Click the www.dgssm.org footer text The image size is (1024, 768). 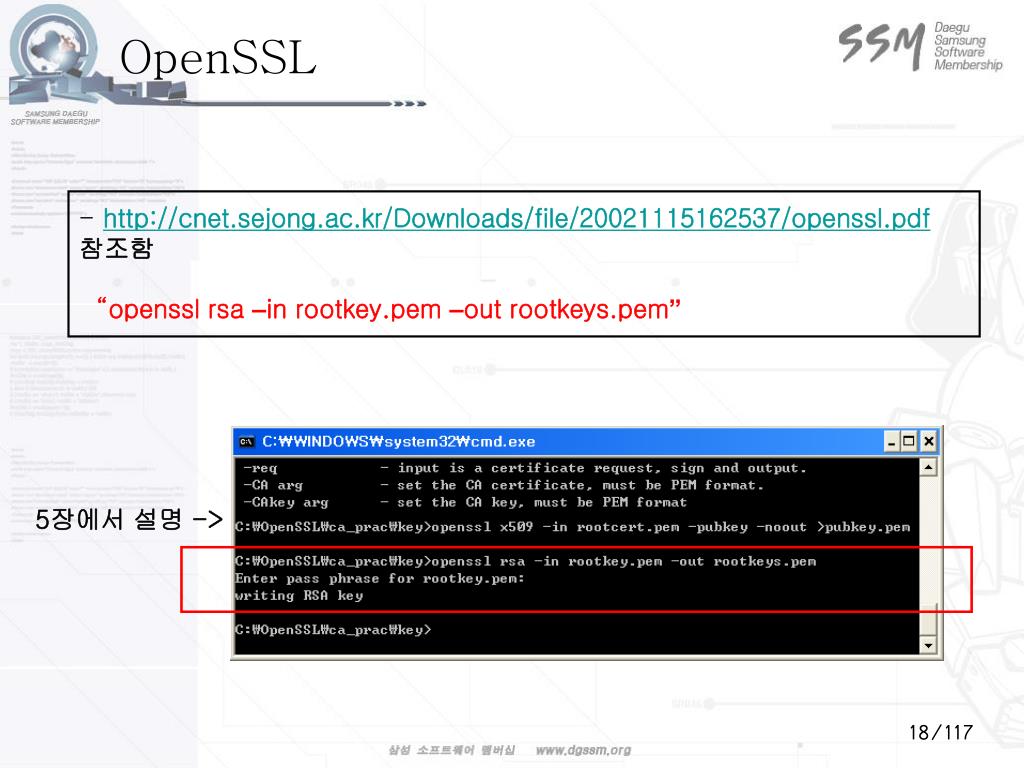(583, 750)
